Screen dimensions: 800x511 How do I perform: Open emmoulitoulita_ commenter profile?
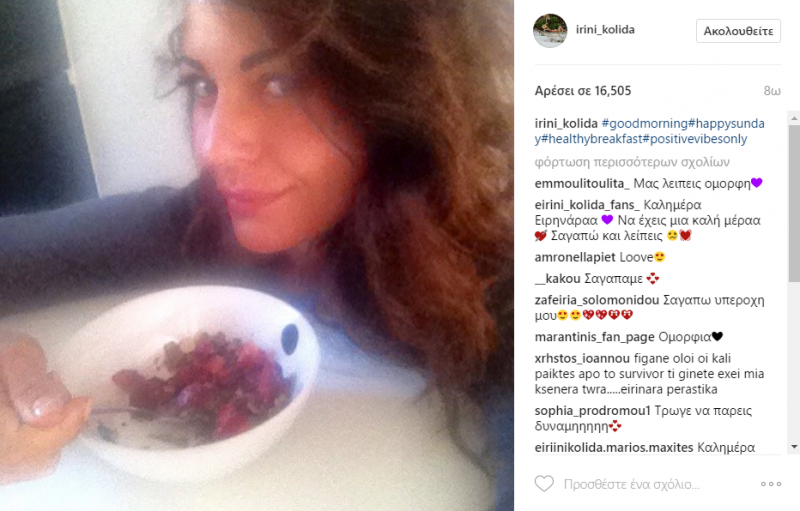click(582, 183)
